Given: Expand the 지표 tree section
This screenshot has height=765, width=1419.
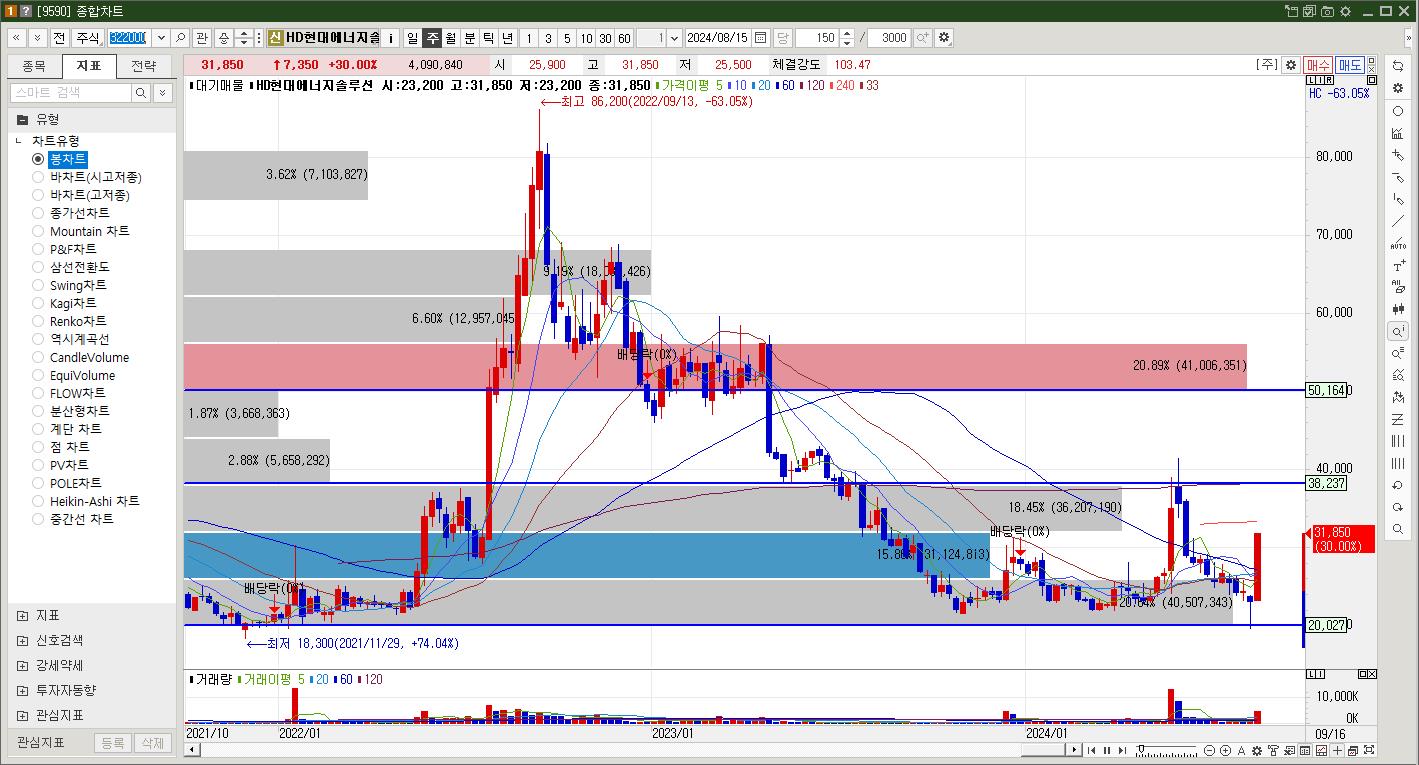Looking at the screenshot, I should [22, 615].
